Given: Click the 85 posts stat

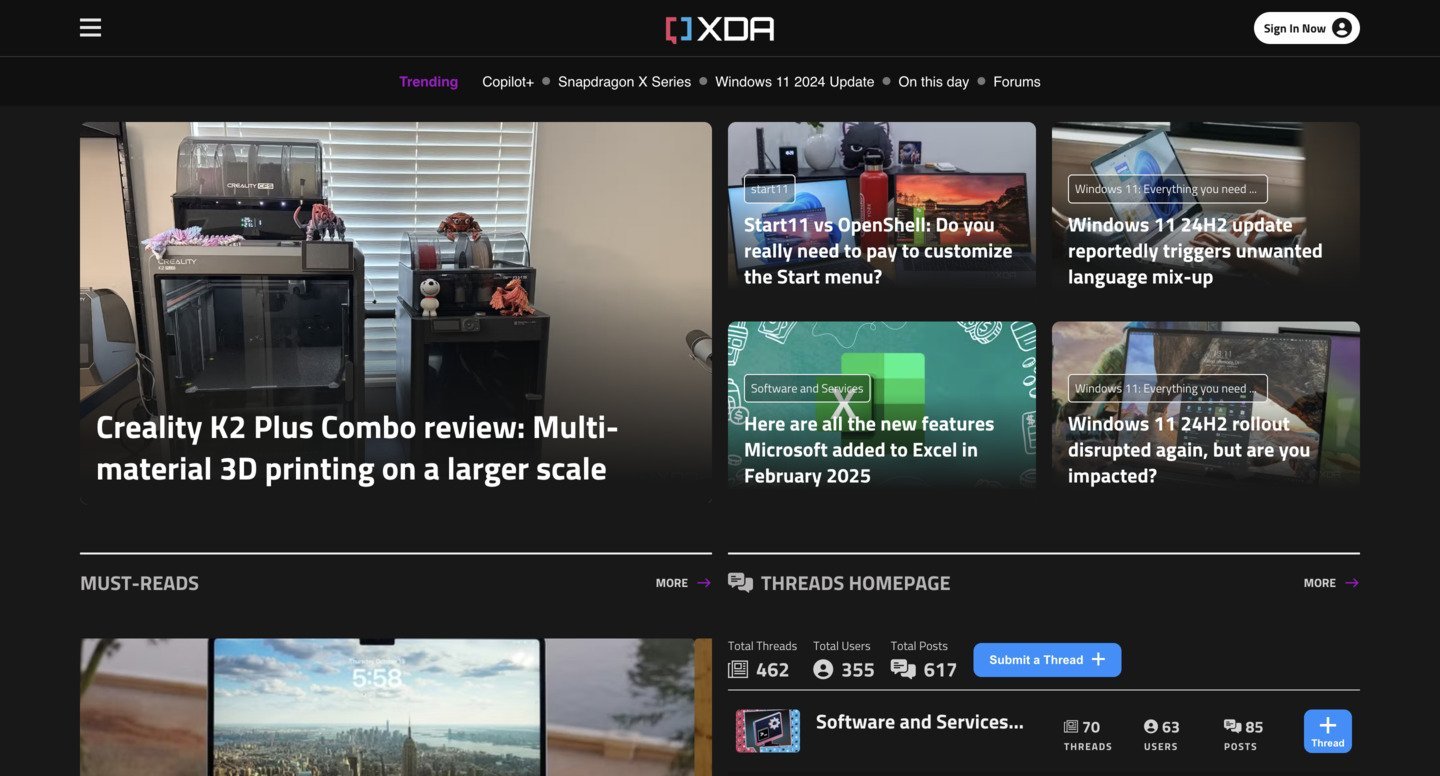Looking at the screenshot, I should tap(1242, 734).
